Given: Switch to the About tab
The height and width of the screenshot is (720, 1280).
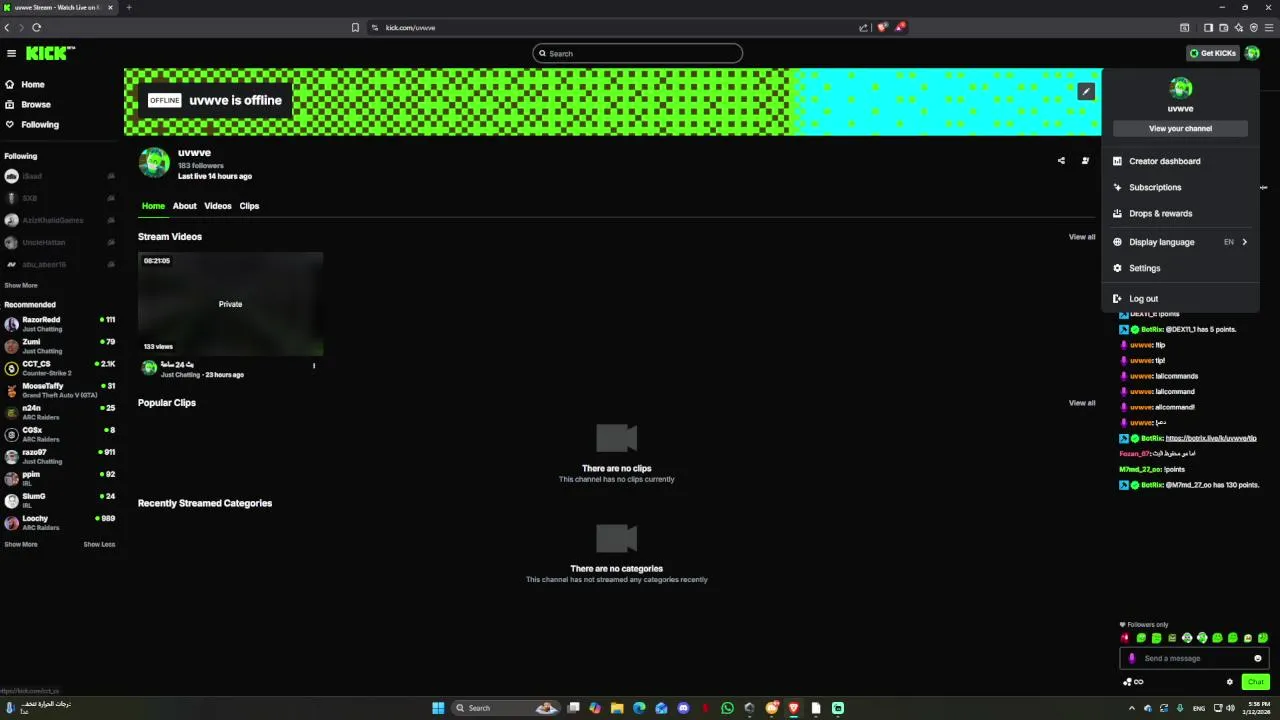Looking at the screenshot, I should (184, 206).
